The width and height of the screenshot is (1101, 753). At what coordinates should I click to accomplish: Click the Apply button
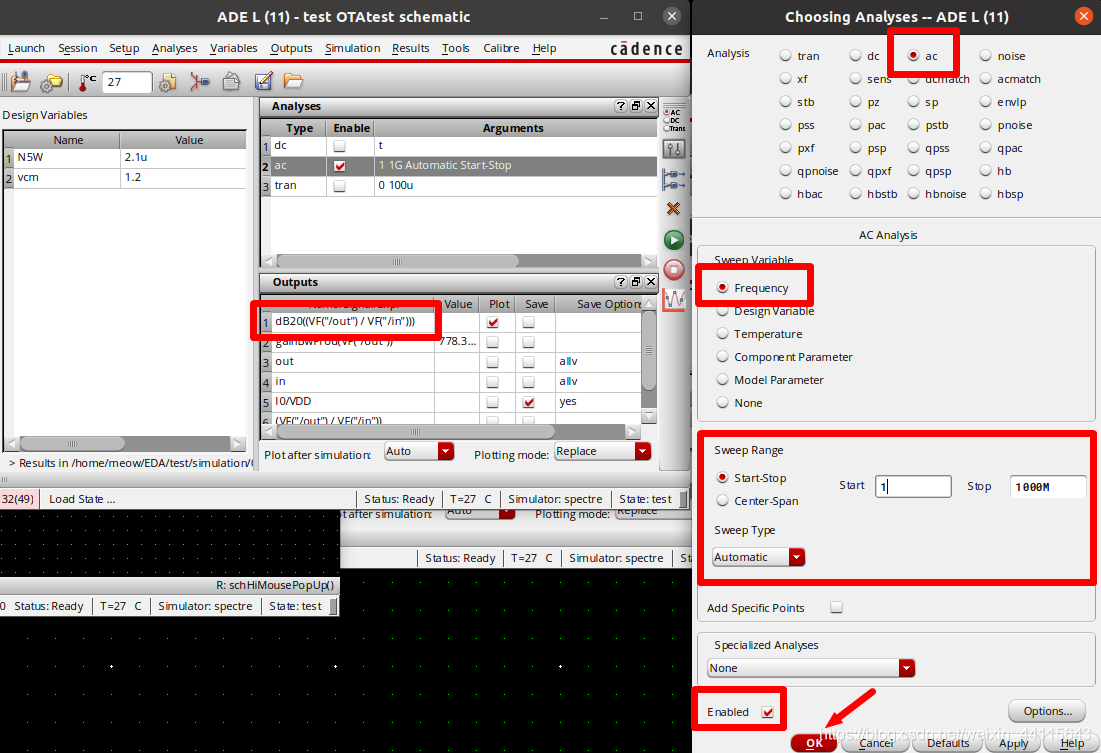click(x=1013, y=742)
